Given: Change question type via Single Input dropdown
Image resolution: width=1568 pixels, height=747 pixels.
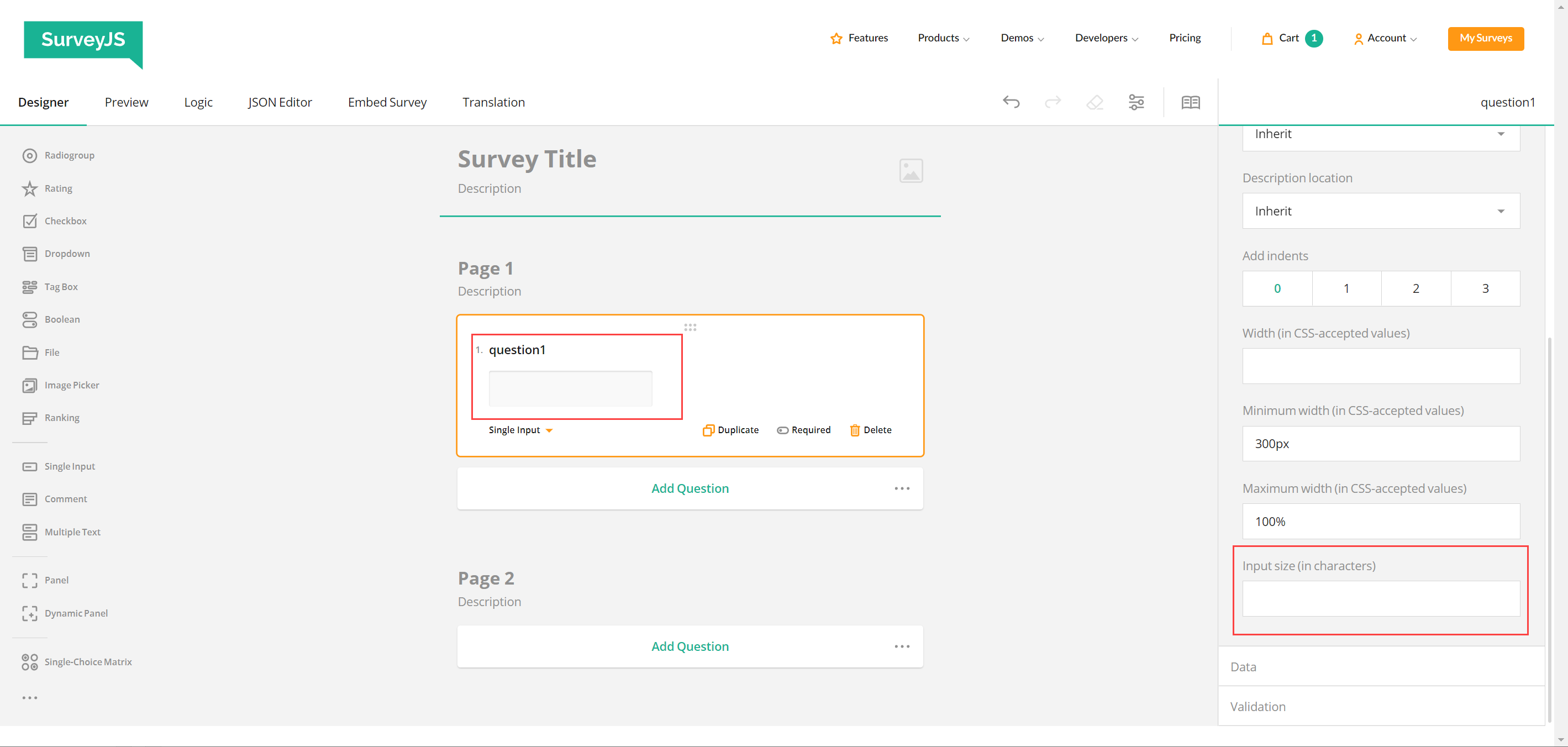Looking at the screenshot, I should point(519,430).
